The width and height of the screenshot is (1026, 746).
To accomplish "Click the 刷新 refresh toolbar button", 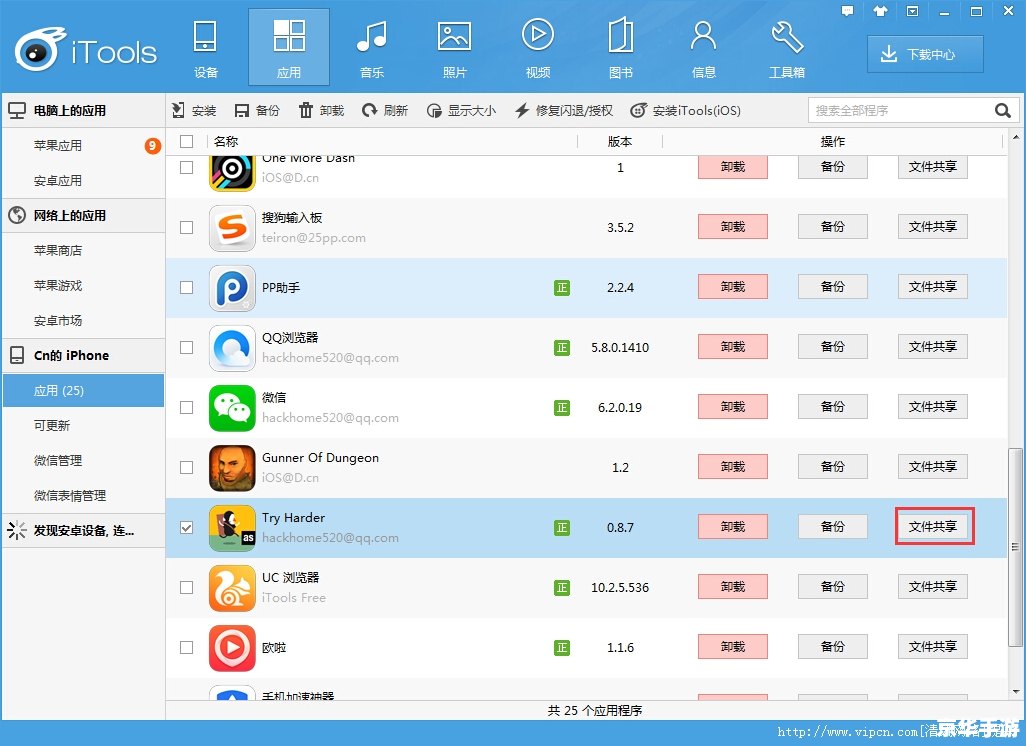I will tap(385, 111).
